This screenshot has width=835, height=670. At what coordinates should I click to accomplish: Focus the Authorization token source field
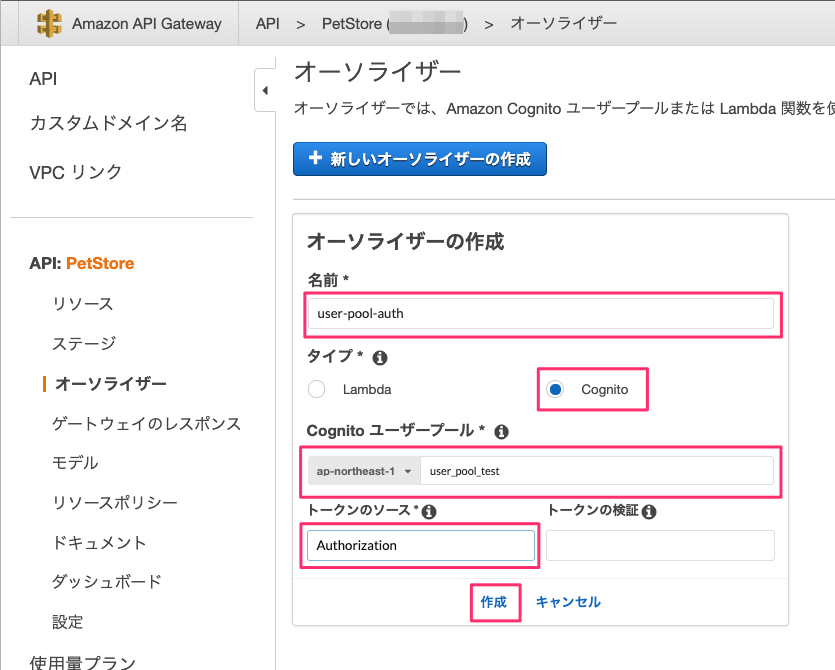tap(421, 545)
